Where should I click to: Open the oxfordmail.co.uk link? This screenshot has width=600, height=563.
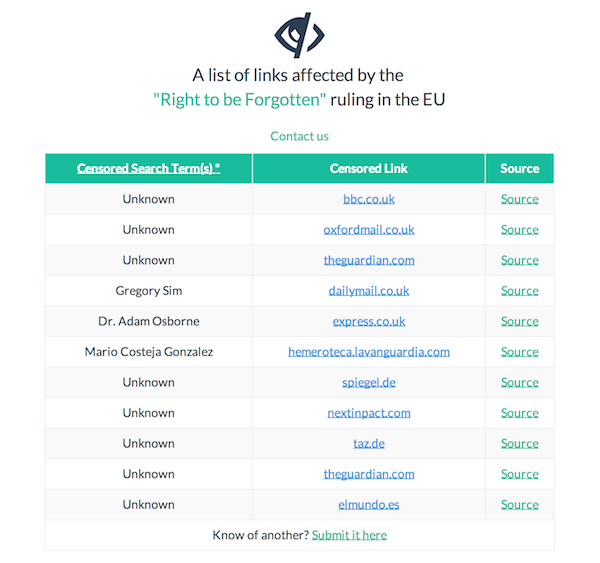tap(369, 230)
